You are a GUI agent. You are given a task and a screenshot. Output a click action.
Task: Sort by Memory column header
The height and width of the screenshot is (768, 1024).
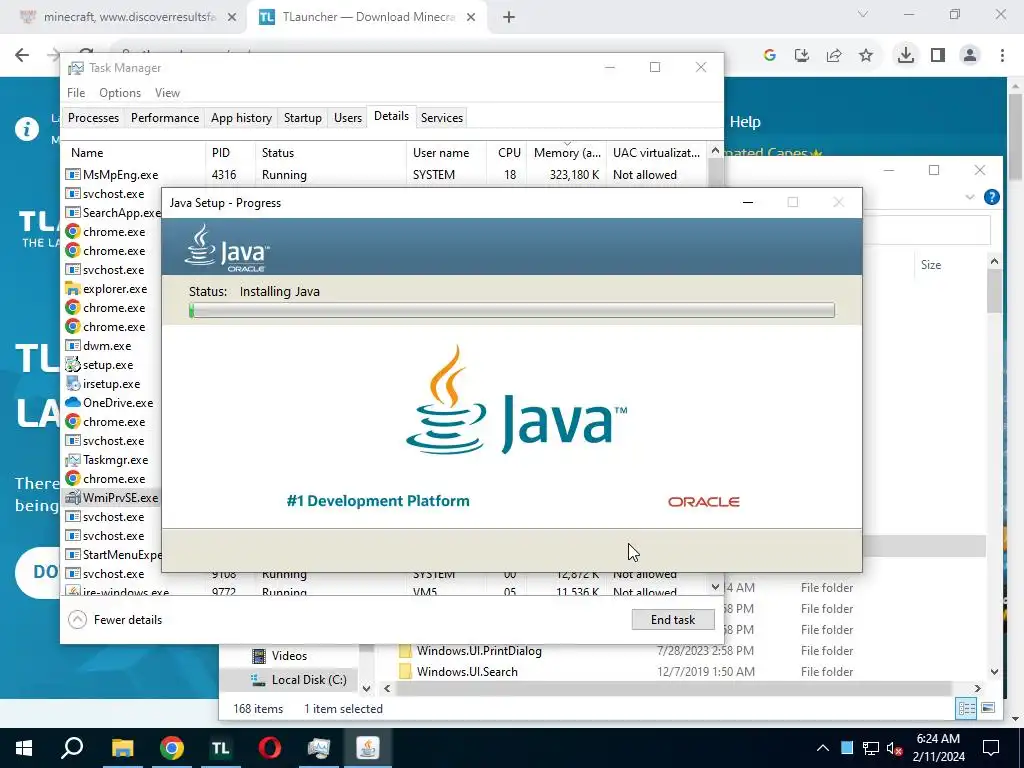coord(567,153)
